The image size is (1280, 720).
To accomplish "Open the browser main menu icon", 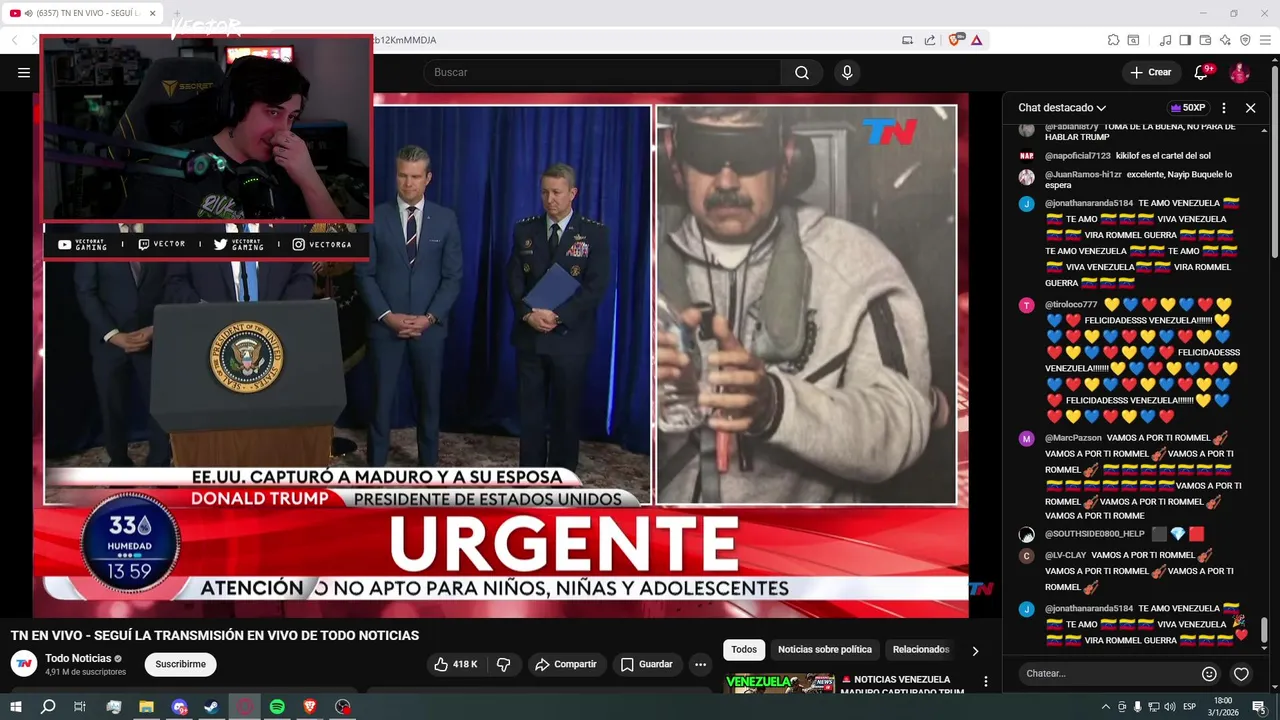I will click(1265, 40).
